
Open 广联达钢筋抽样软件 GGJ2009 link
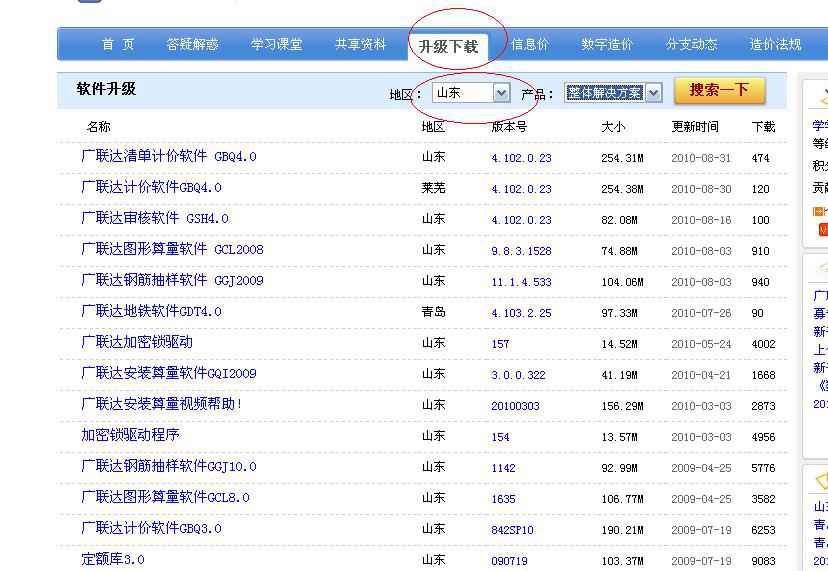pos(172,280)
